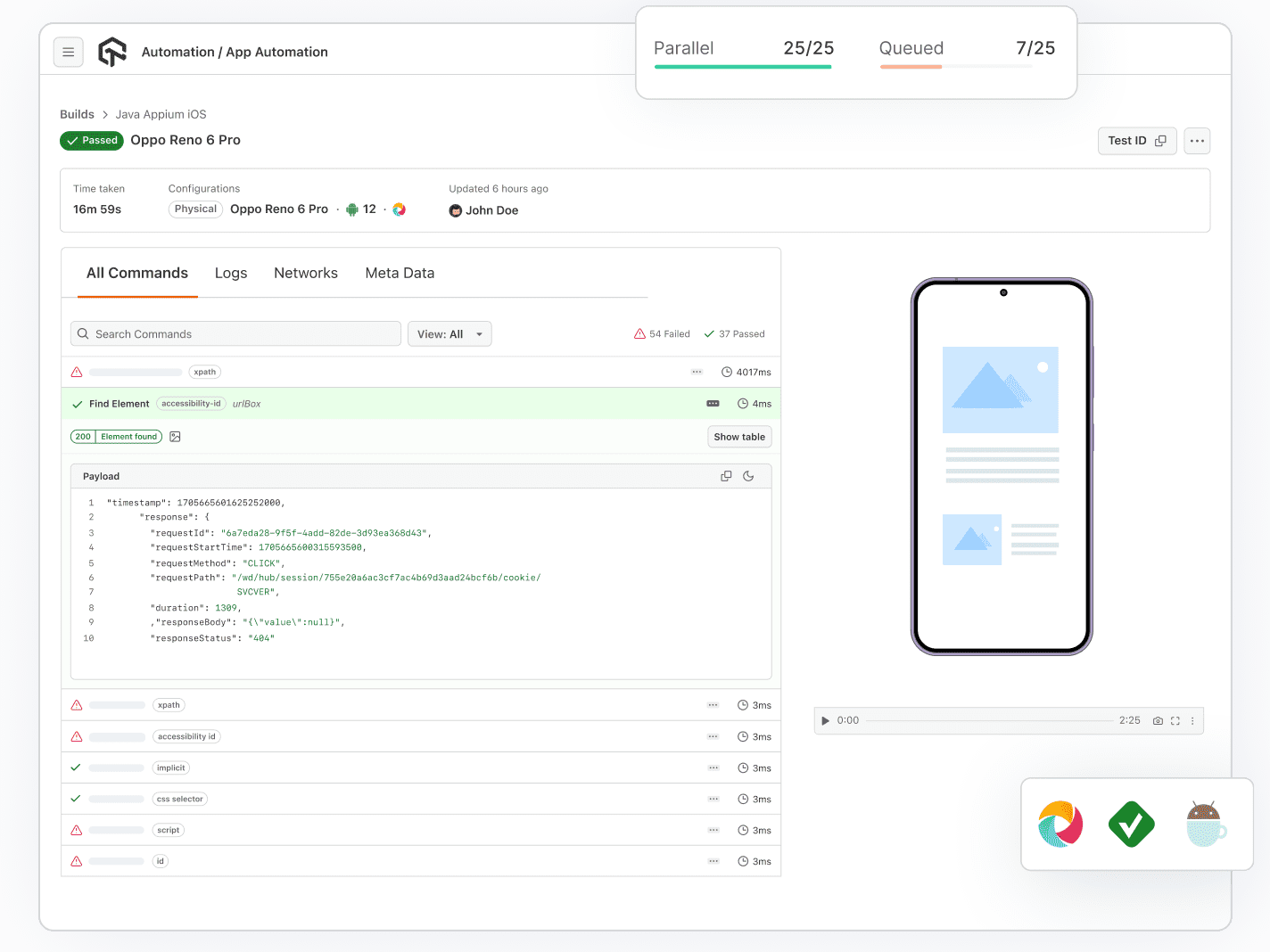View the image preview beside Element found badge

tap(175, 437)
